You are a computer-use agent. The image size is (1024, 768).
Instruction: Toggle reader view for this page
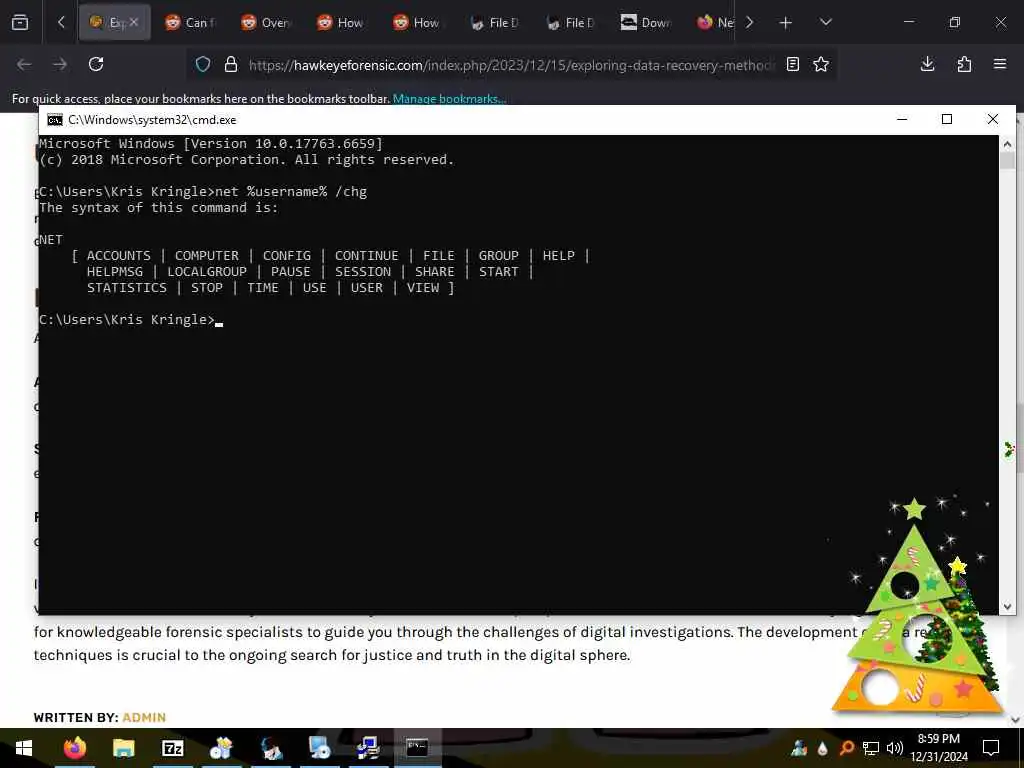[793, 64]
